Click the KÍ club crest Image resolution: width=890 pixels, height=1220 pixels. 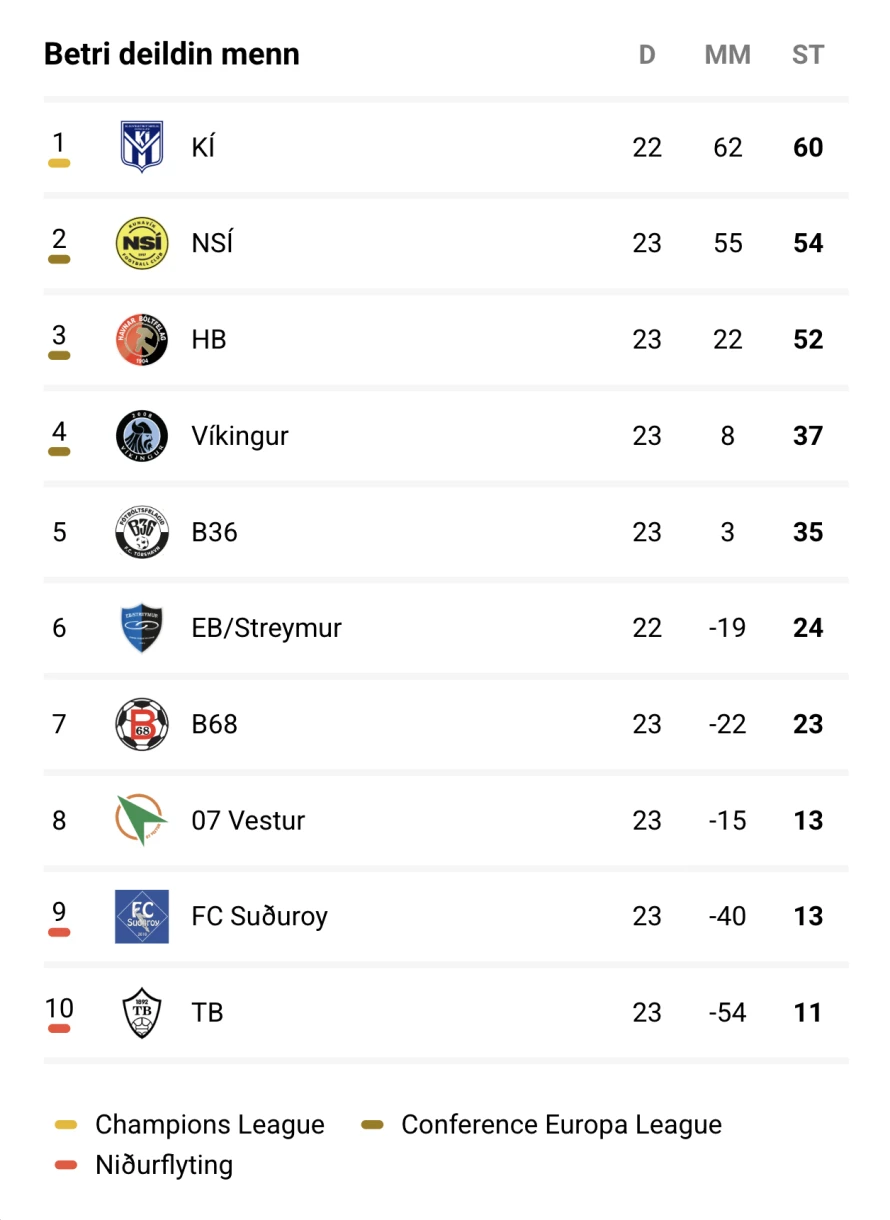pos(141,147)
